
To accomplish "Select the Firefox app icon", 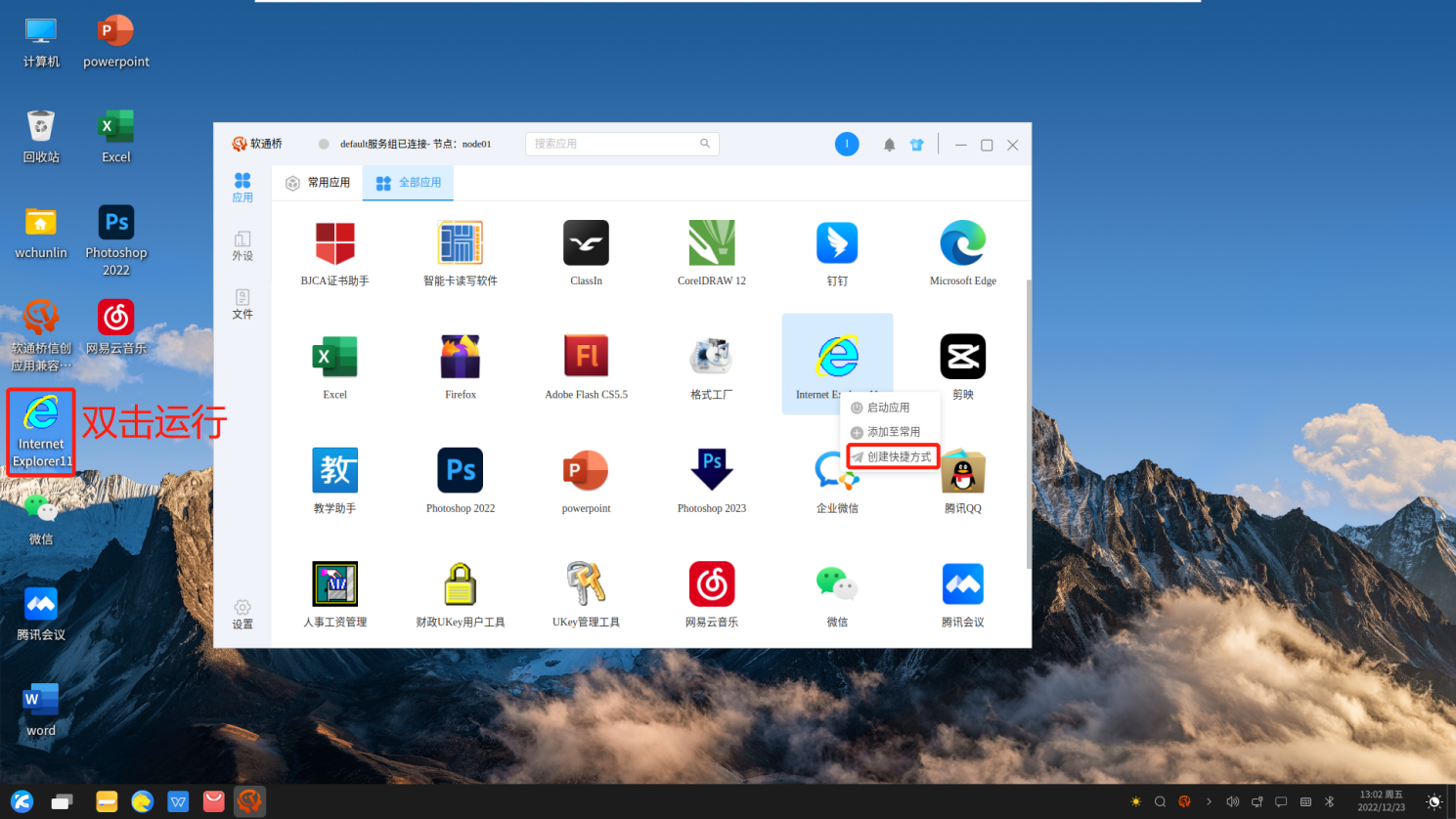I will click(x=461, y=357).
